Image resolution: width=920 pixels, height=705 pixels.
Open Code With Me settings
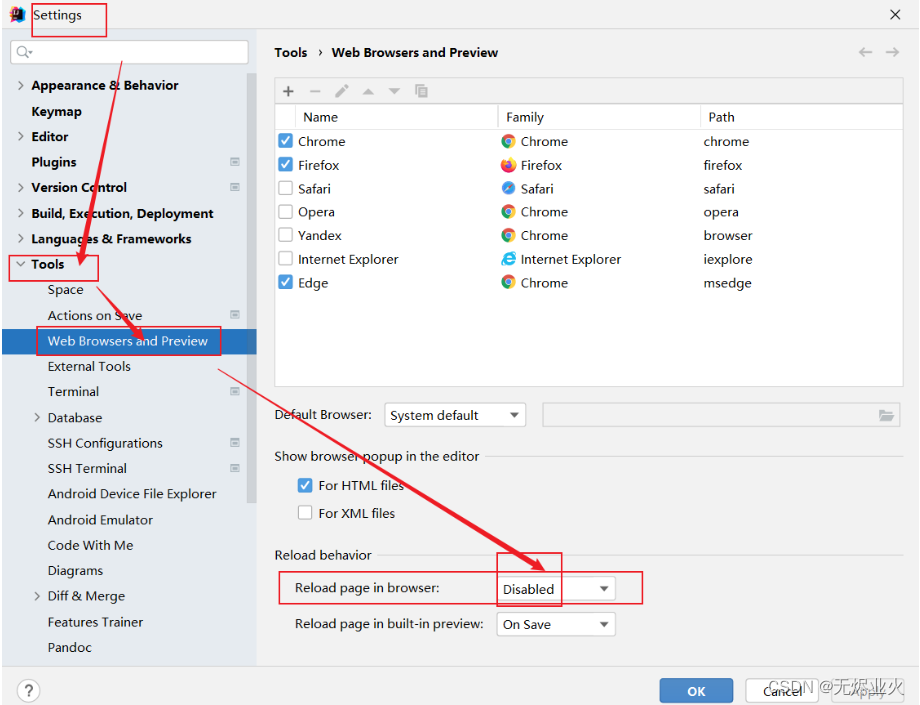pyautogui.click(x=90, y=545)
